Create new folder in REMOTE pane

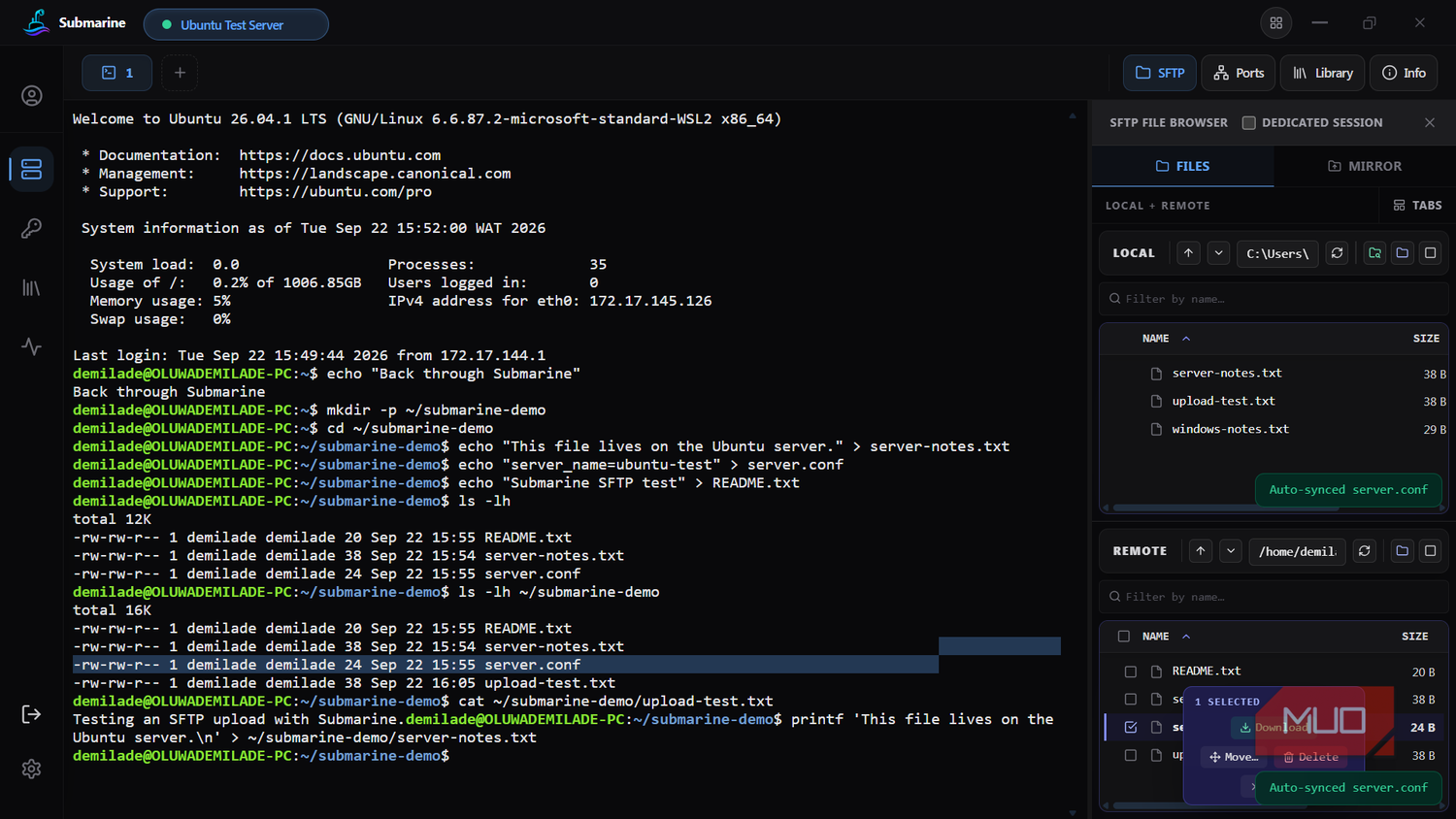click(1403, 551)
